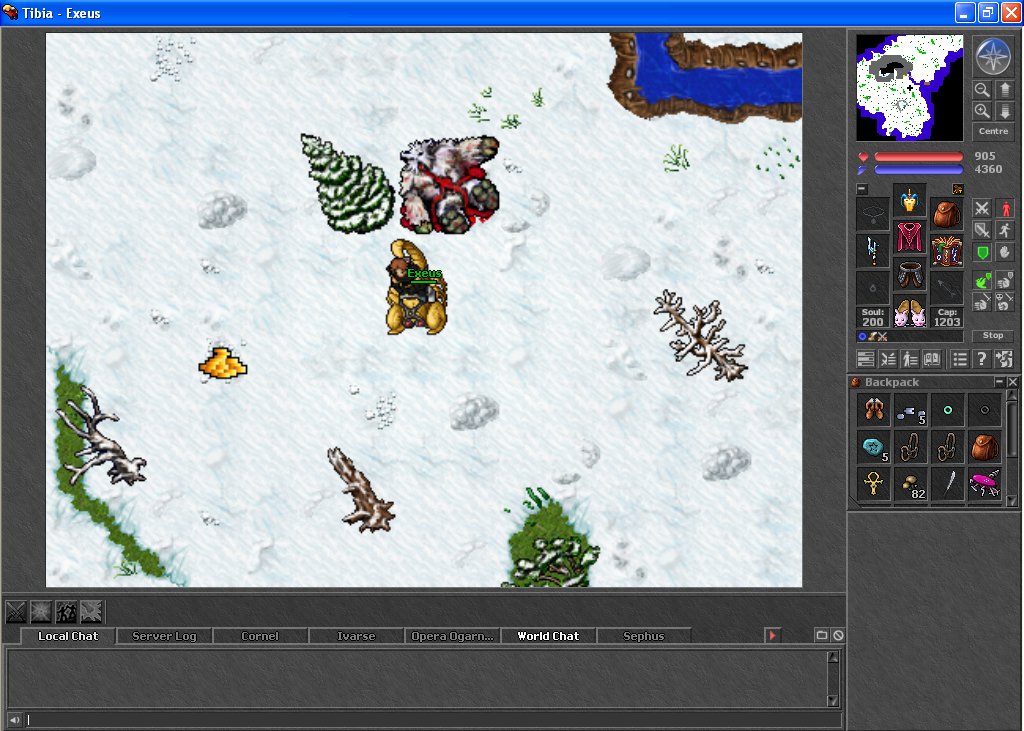Minimize the Backpack container

pyautogui.click(x=999, y=382)
